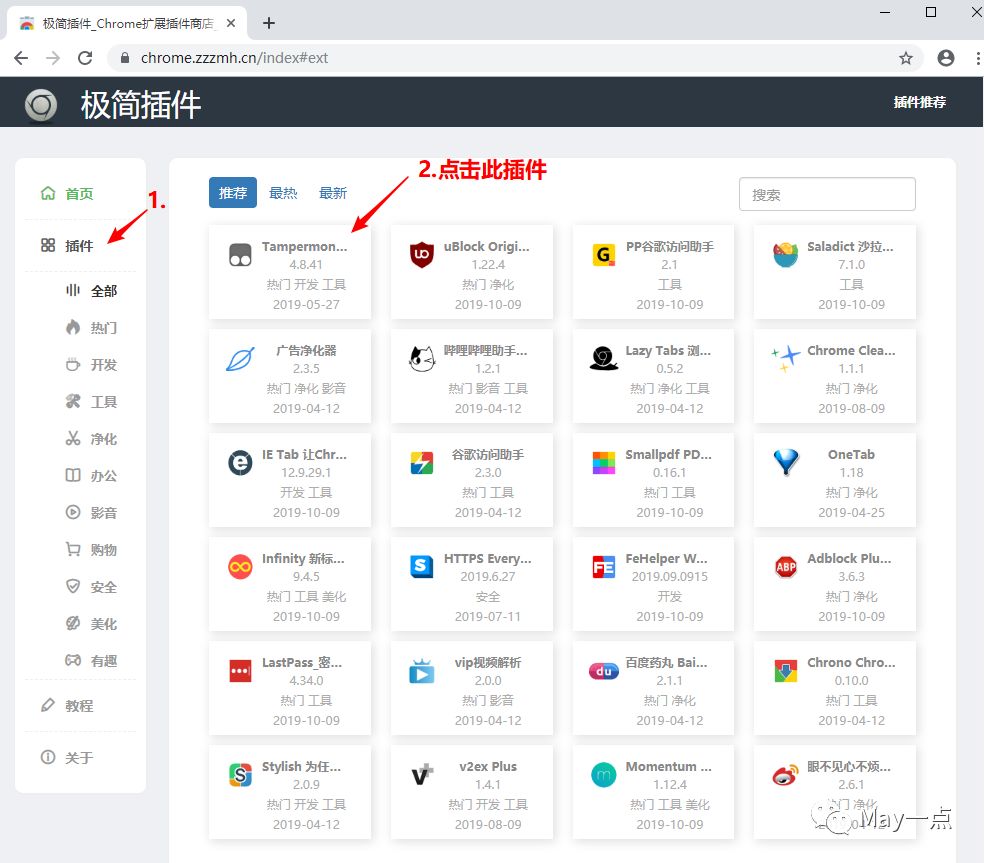The image size is (984, 863).
Task: Click the Momentum teal circle icon
Action: [604, 775]
